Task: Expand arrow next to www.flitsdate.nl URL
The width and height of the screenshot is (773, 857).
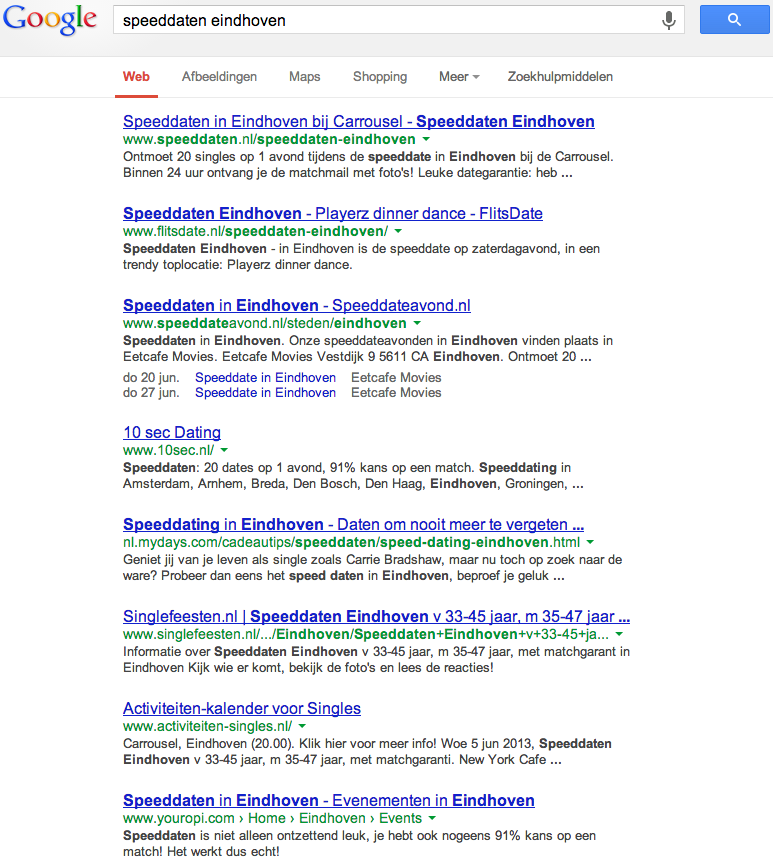Action: click(x=398, y=231)
